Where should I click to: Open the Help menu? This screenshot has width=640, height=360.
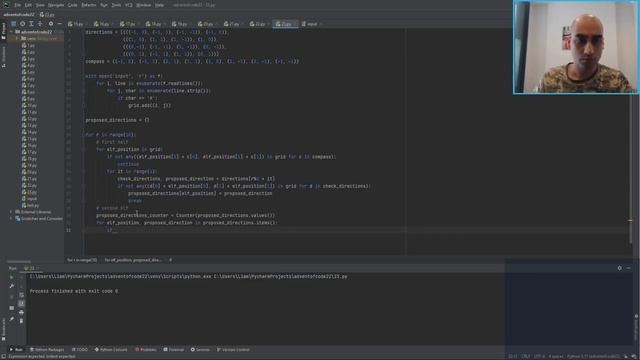(159, 5)
